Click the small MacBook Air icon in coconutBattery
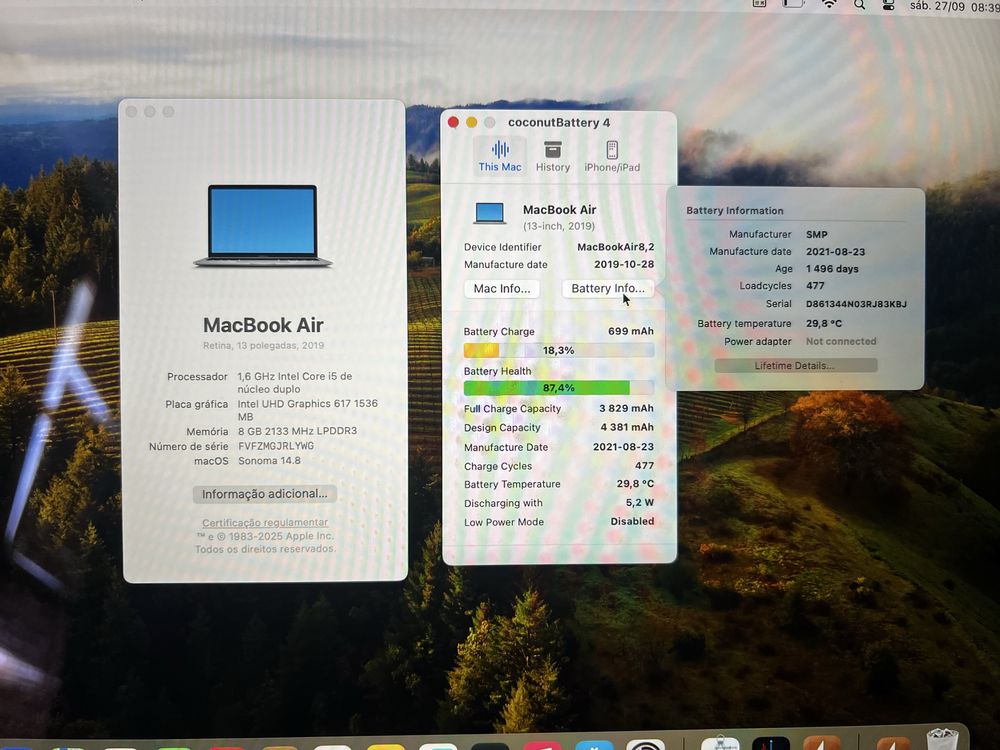This screenshot has height=750, width=1000. click(490, 214)
